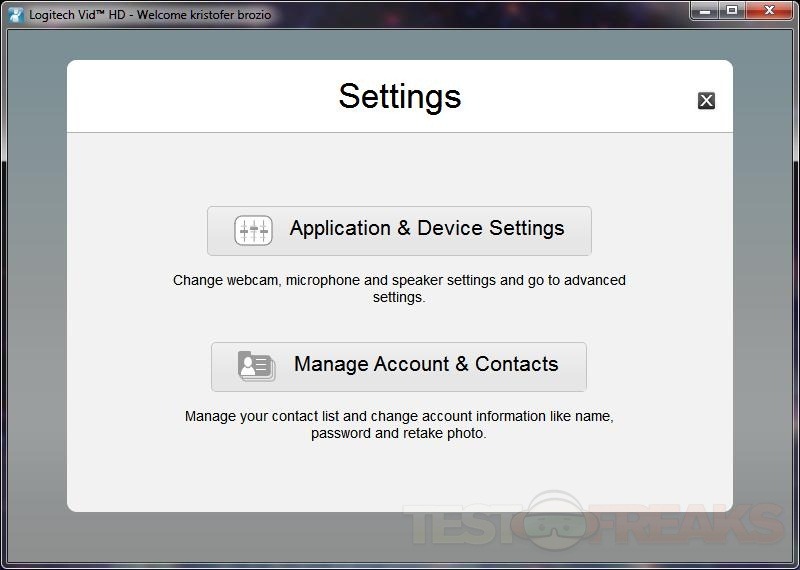This screenshot has height=570, width=800.
Task: Click the webcam, microphone and speaker description
Action: click(399, 288)
